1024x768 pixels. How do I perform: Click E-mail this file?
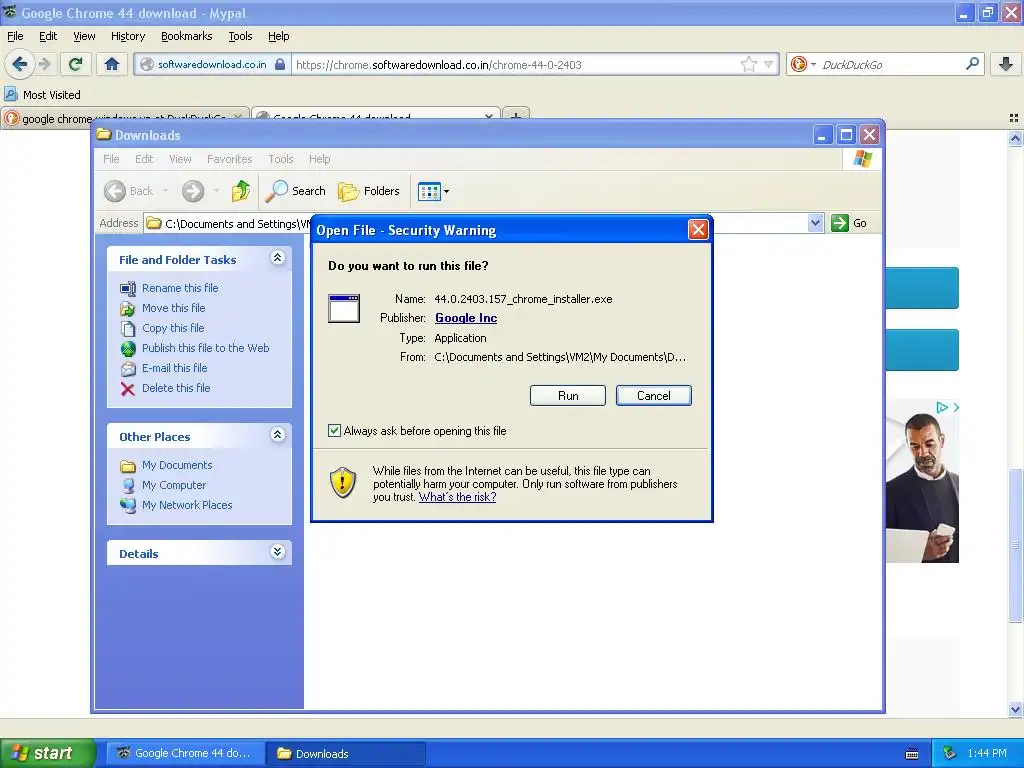point(174,368)
